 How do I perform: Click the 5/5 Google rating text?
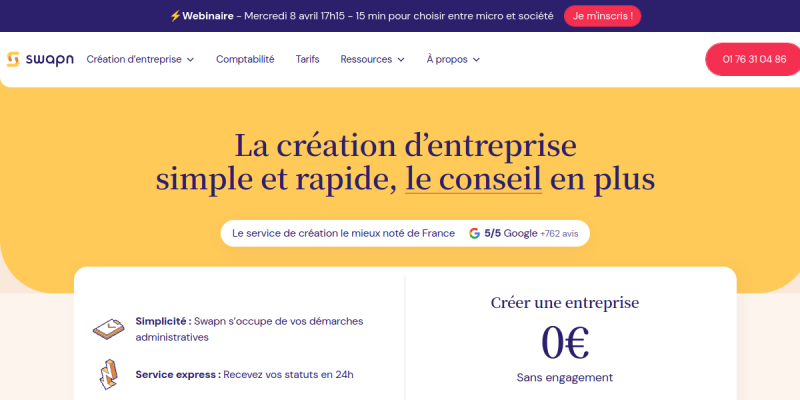point(511,233)
